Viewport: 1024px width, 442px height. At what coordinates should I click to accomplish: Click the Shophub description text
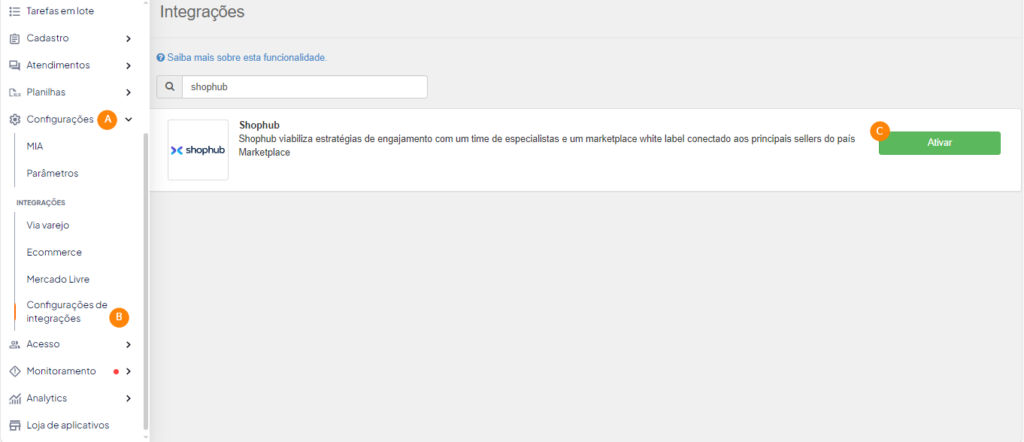547,139
